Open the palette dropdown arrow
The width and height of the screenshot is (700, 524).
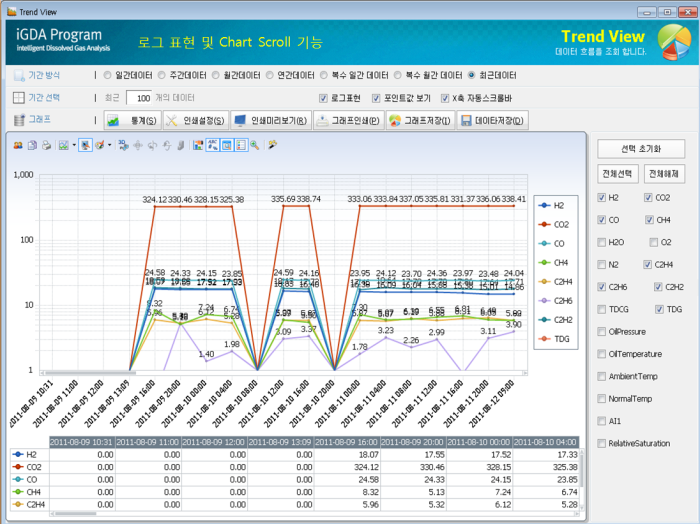[109, 145]
